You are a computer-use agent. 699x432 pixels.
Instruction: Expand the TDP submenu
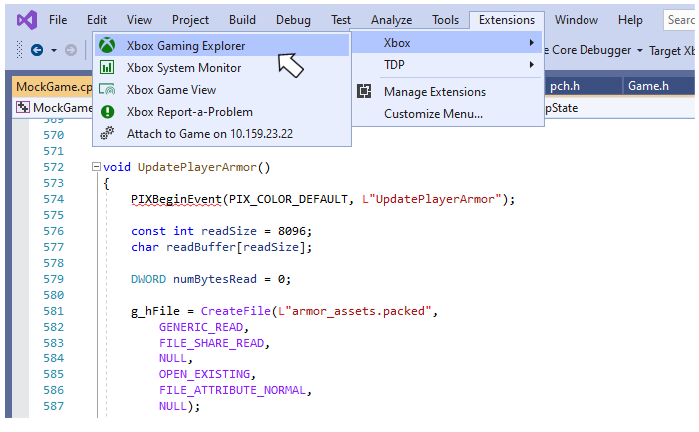point(447,65)
